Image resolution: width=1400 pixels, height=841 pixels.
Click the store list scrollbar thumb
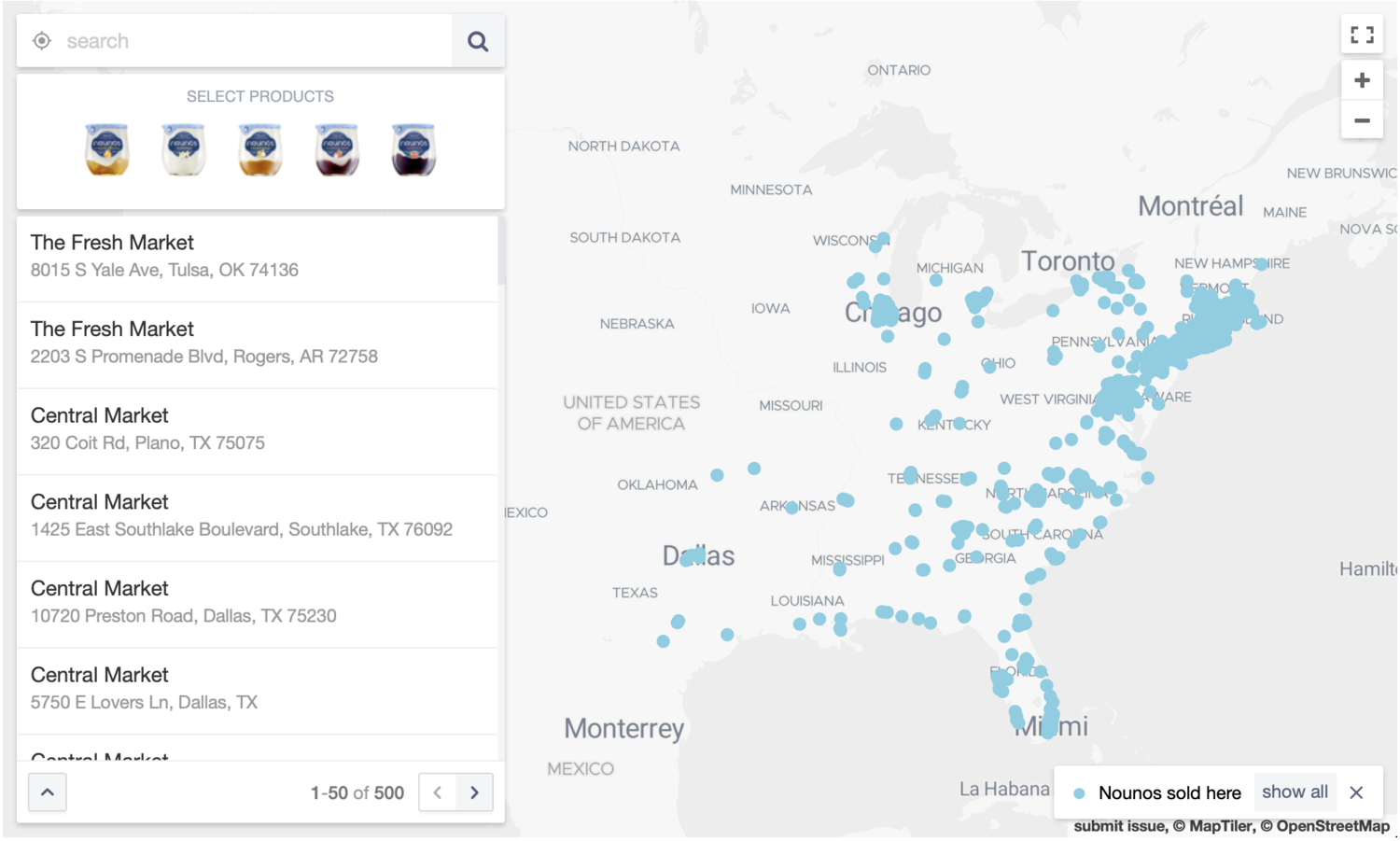(x=501, y=250)
